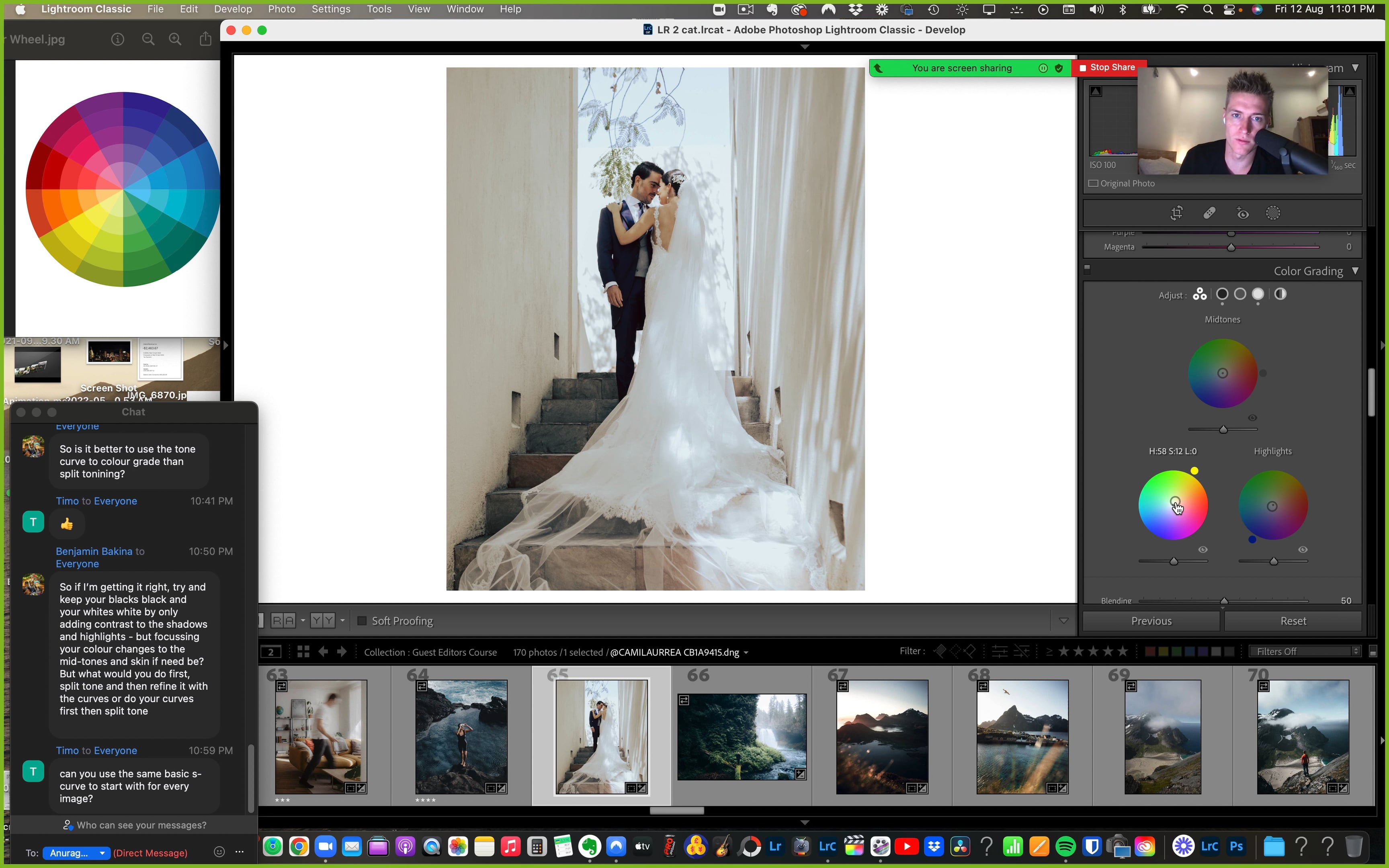1389x868 pixels.
Task: Open the Masking tool
Action: coord(1273,213)
